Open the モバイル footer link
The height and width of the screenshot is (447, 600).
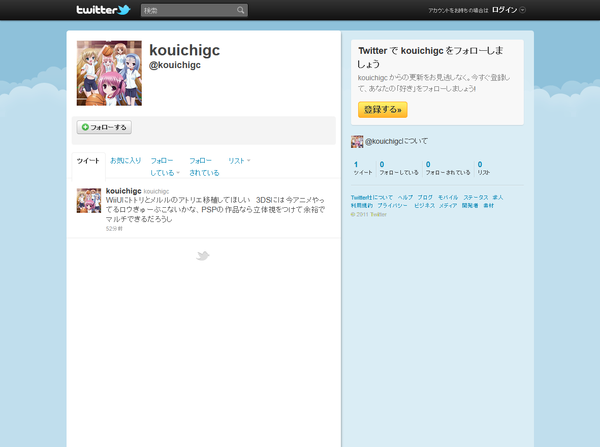[x=448, y=197]
